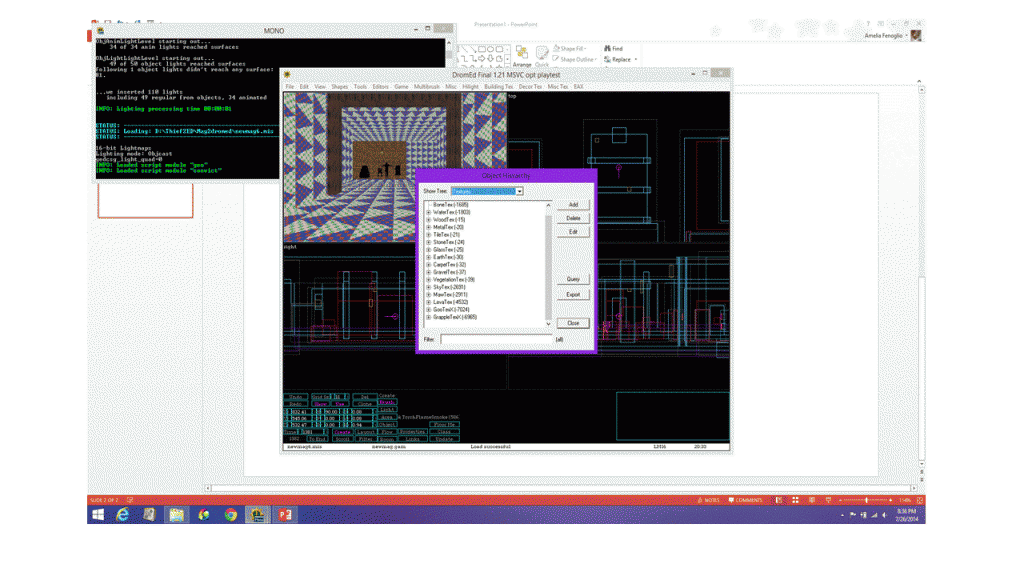Click the Add button in Object Hierarchy
1024x576 pixels.
click(x=573, y=205)
